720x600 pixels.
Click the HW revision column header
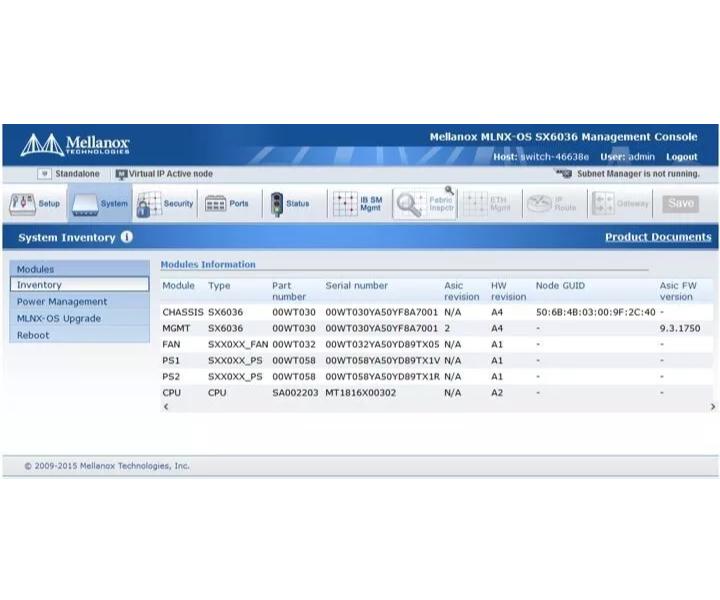(x=508, y=291)
